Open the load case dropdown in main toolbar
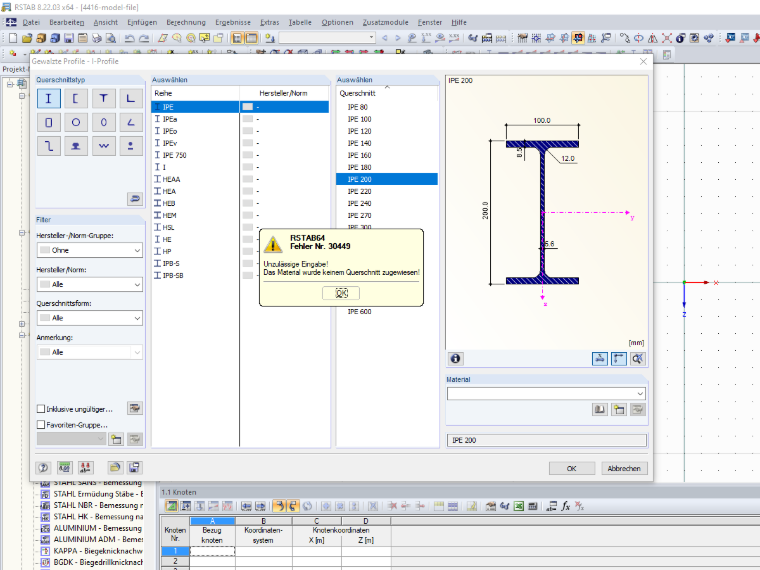The width and height of the screenshot is (760, 570). [327, 38]
